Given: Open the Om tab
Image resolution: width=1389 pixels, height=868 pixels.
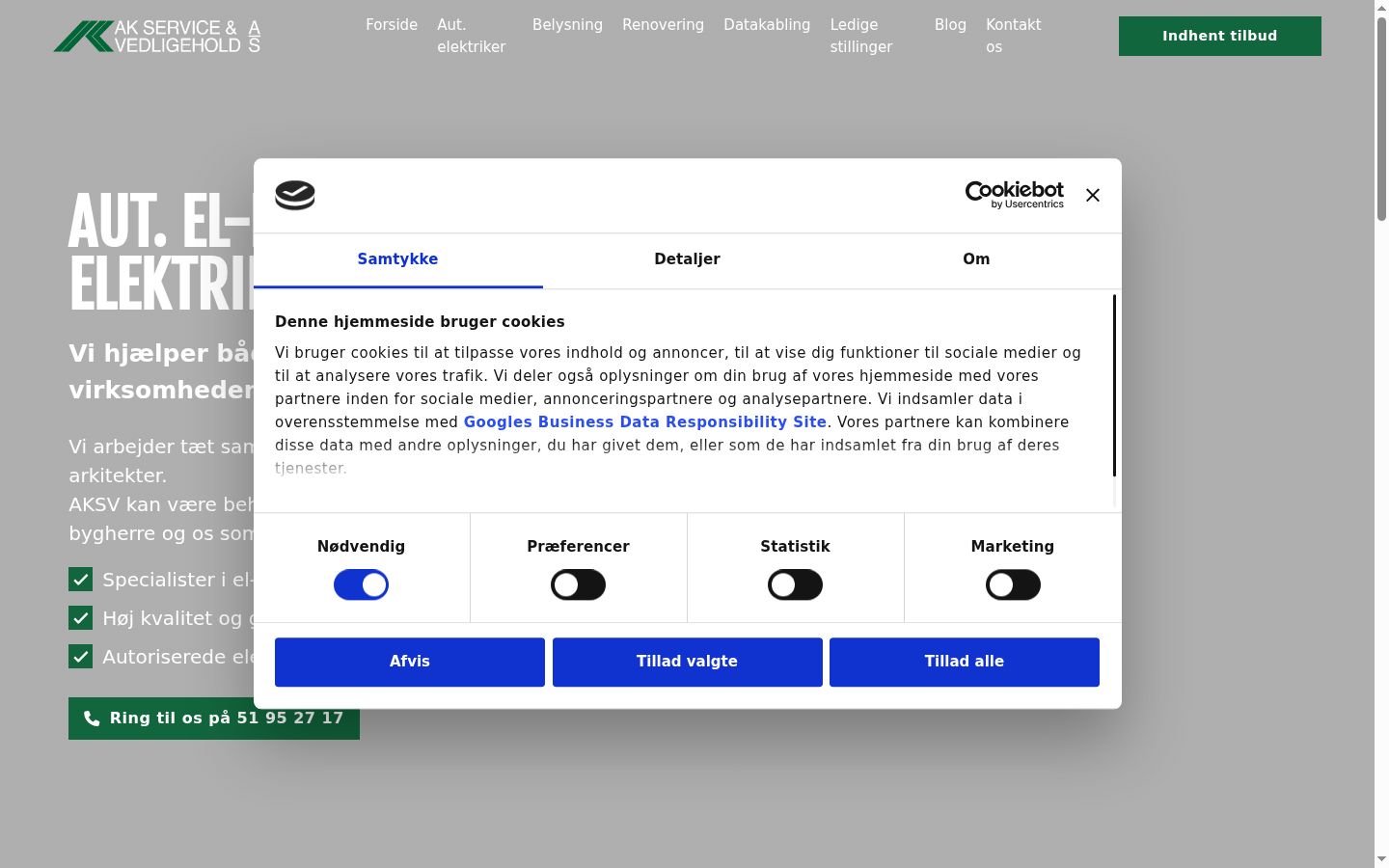Looking at the screenshot, I should click(976, 259).
